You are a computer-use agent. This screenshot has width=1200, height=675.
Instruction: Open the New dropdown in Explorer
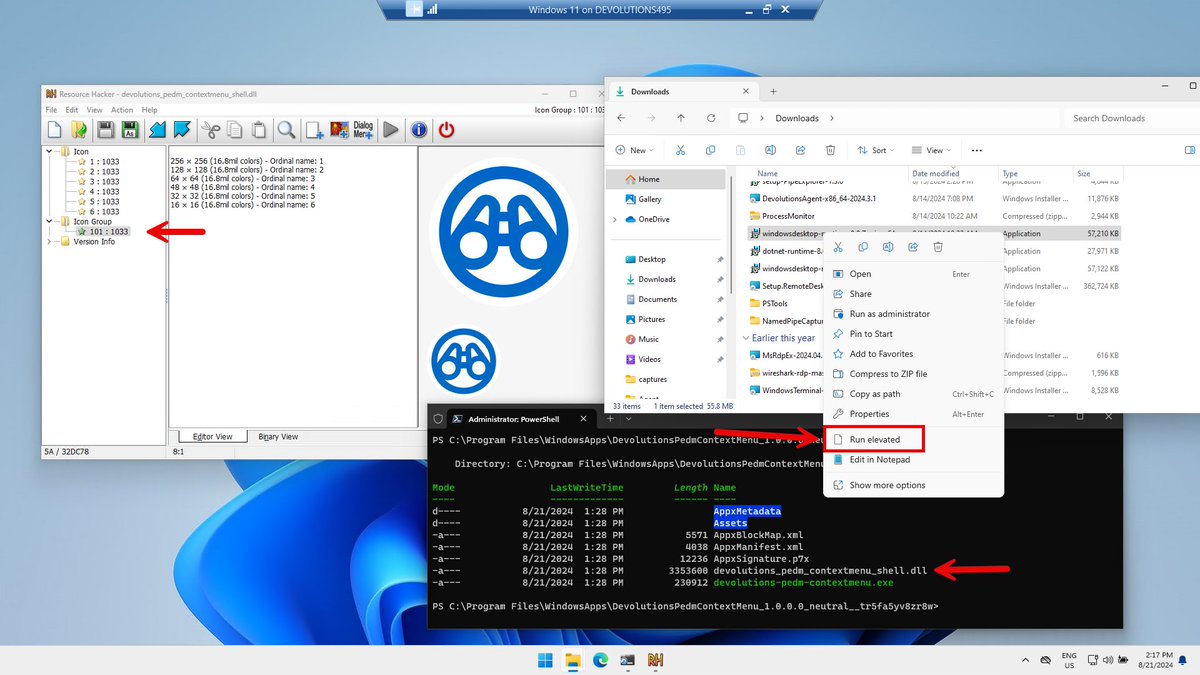(635, 150)
